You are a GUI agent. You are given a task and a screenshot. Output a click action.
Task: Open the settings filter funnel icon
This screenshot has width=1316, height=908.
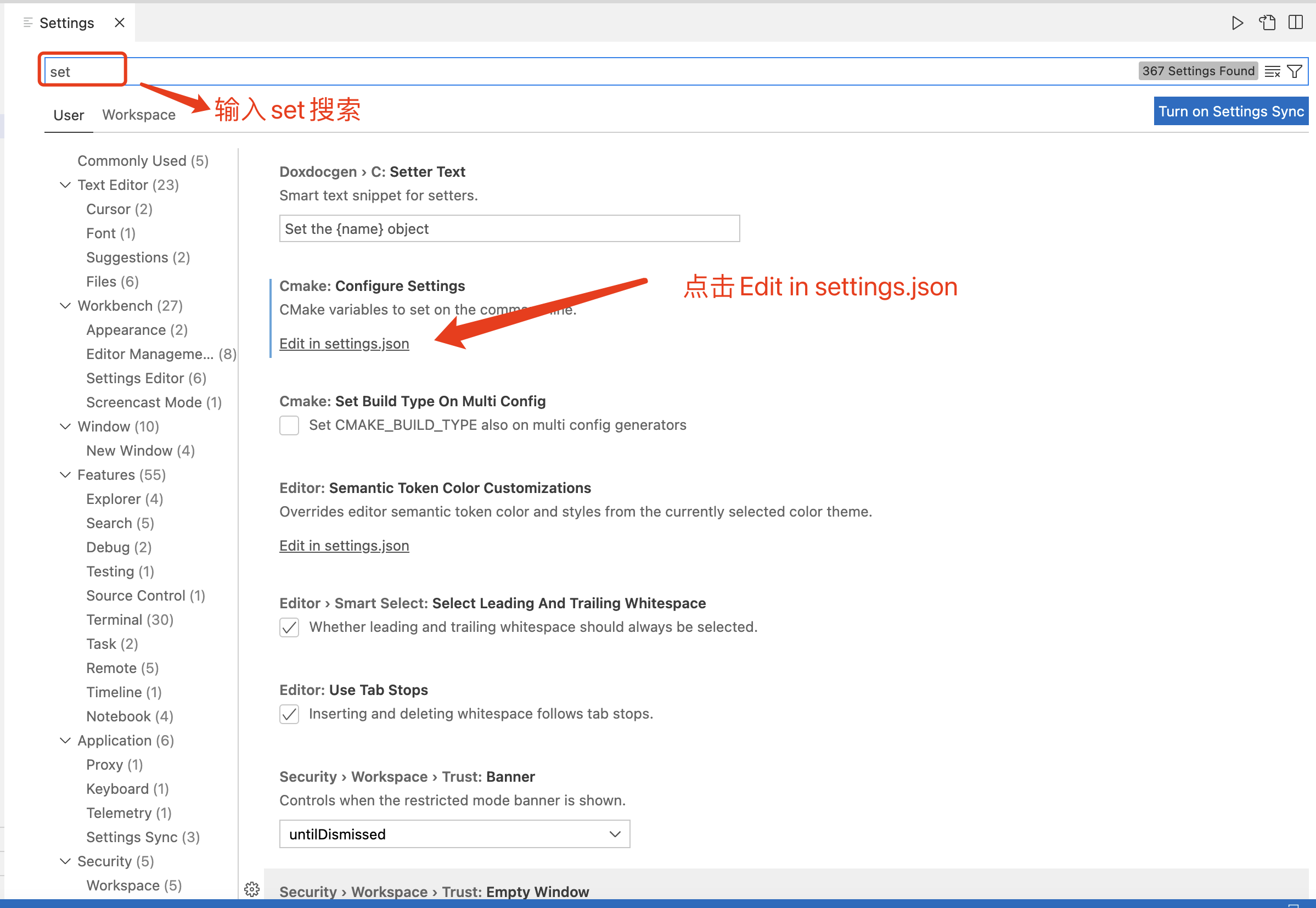coord(1295,72)
